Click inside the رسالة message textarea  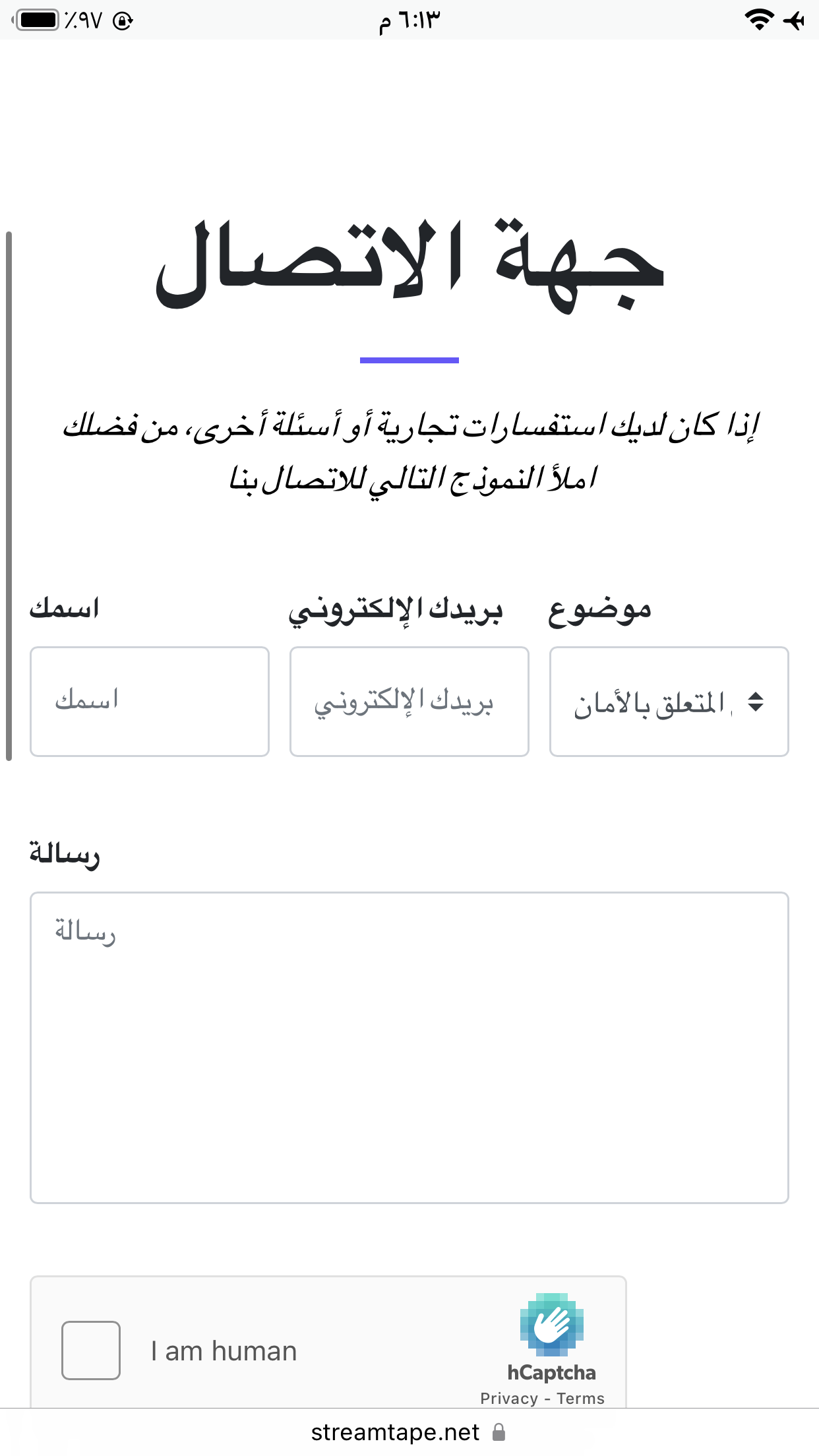(x=409, y=1048)
